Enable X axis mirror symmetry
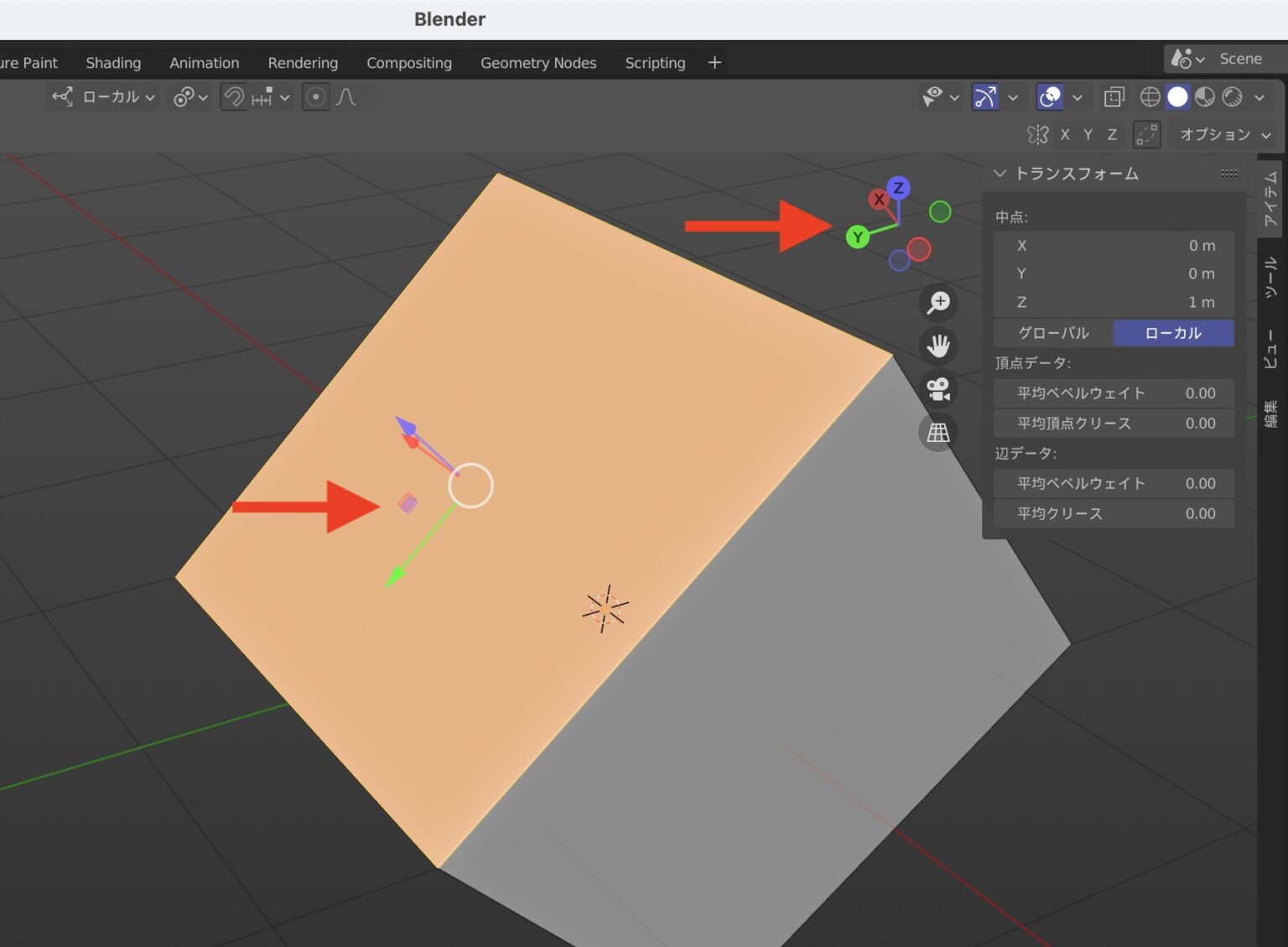1288x947 pixels. click(x=1065, y=134)
